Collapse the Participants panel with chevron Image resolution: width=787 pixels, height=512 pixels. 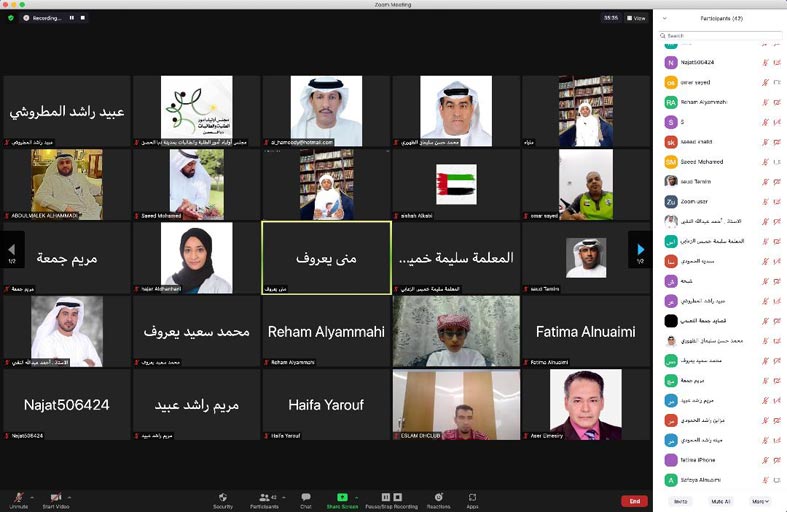point(666,18)
